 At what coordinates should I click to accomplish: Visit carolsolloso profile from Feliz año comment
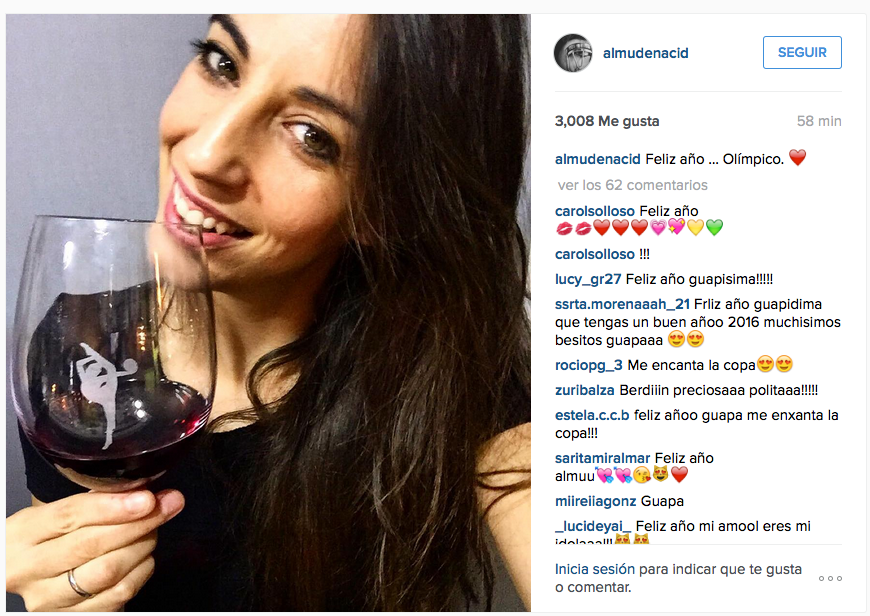(x=594, y=211)
